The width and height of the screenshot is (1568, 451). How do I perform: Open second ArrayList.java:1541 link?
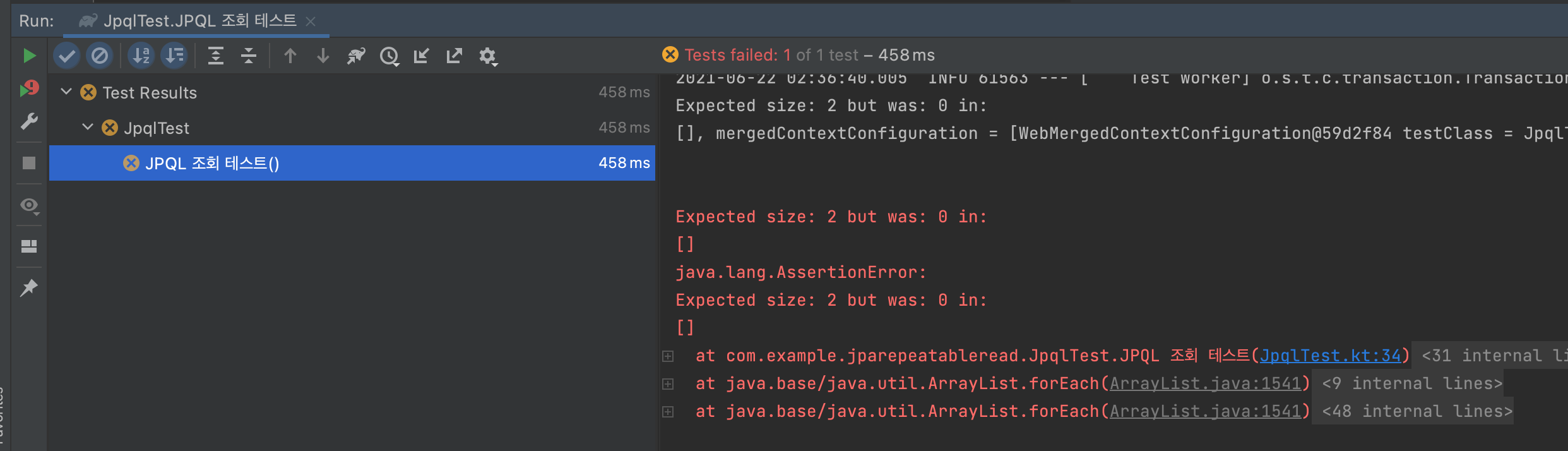(x=1206, y=412)
